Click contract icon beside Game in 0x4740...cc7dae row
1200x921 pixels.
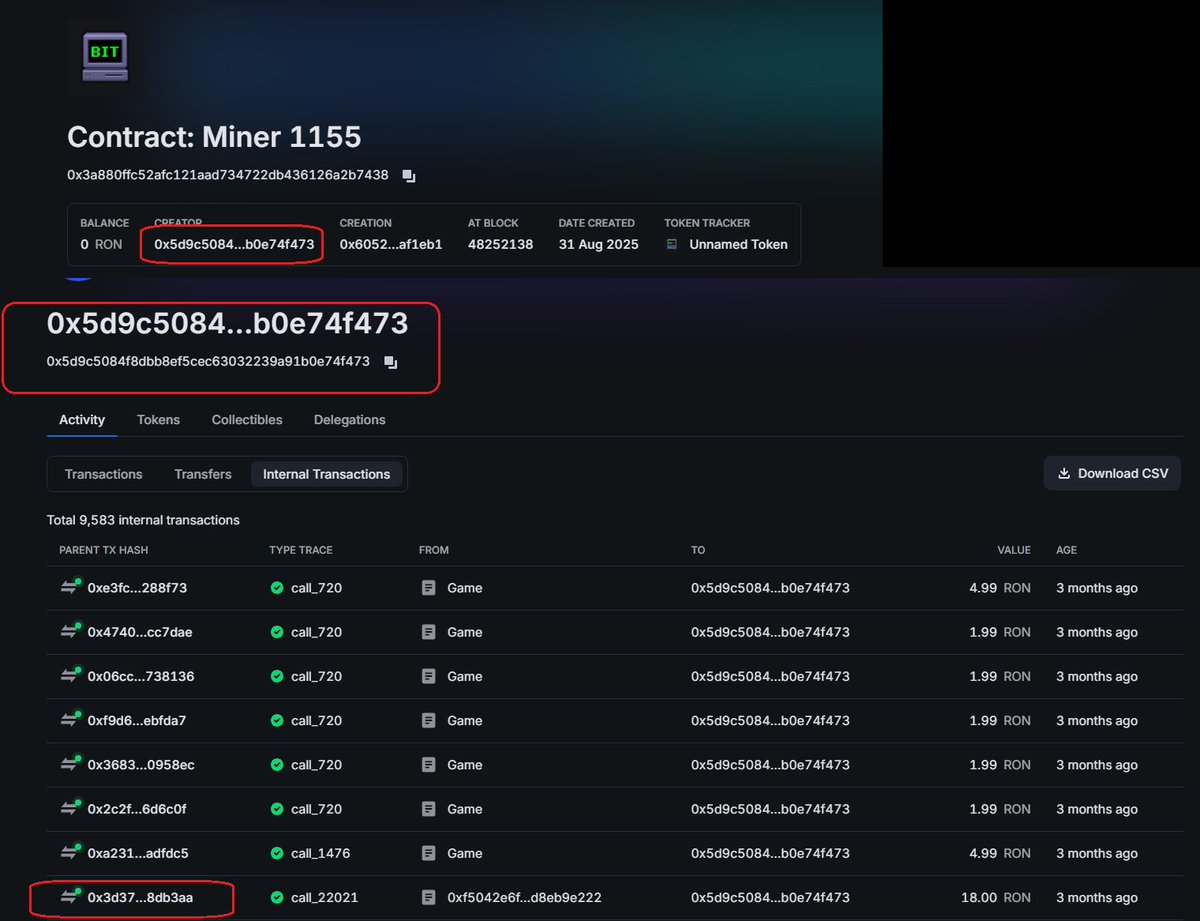pos(429,632)
